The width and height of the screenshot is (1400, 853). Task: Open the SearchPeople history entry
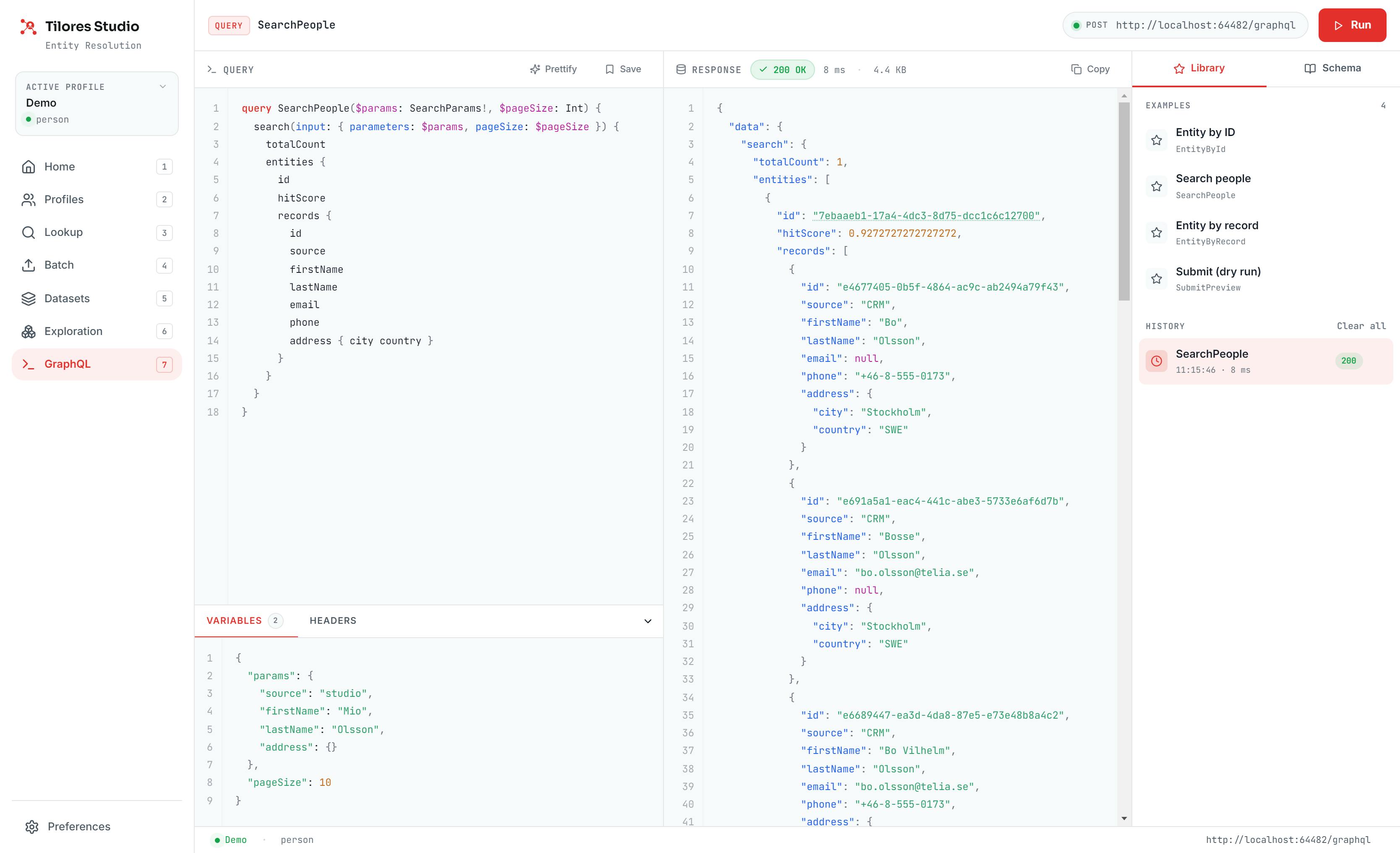[x=1266, y=361]
